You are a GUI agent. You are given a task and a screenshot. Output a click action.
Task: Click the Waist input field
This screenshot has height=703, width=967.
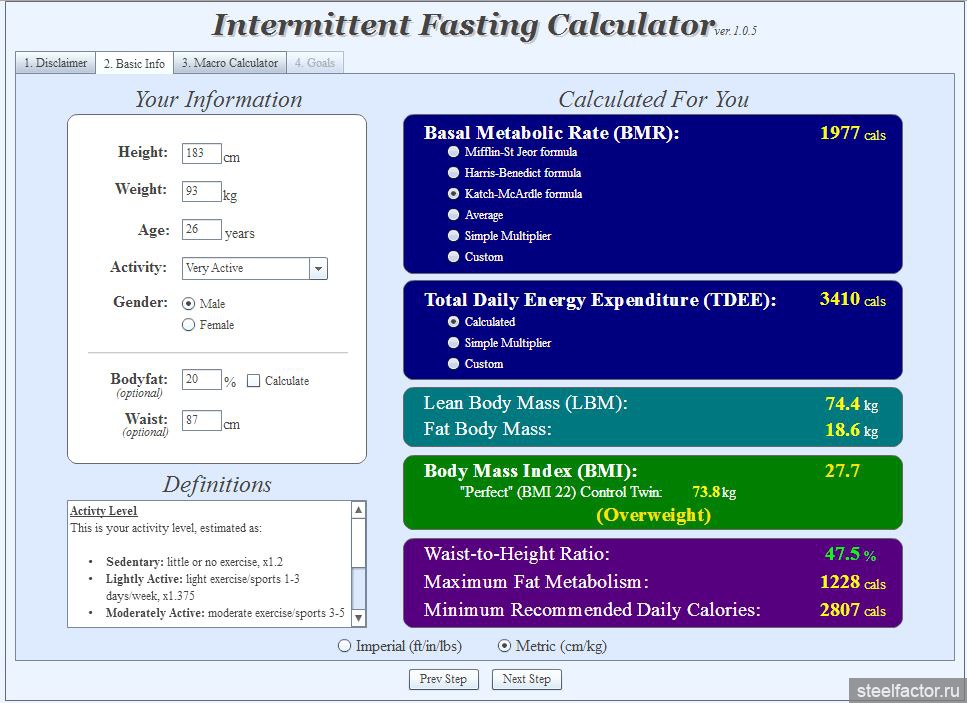pos(202,420)
